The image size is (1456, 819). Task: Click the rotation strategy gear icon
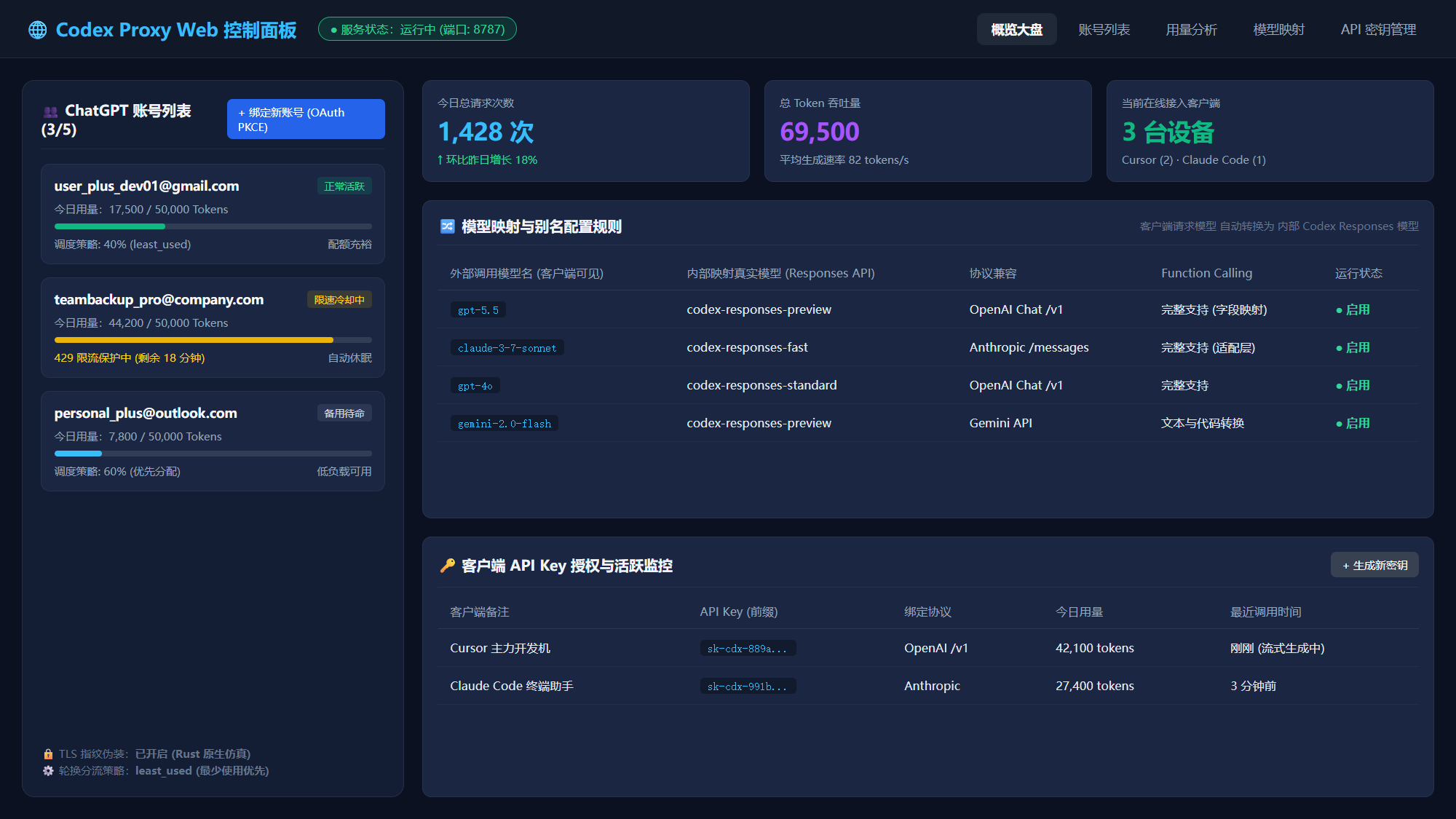coord(48,771)
